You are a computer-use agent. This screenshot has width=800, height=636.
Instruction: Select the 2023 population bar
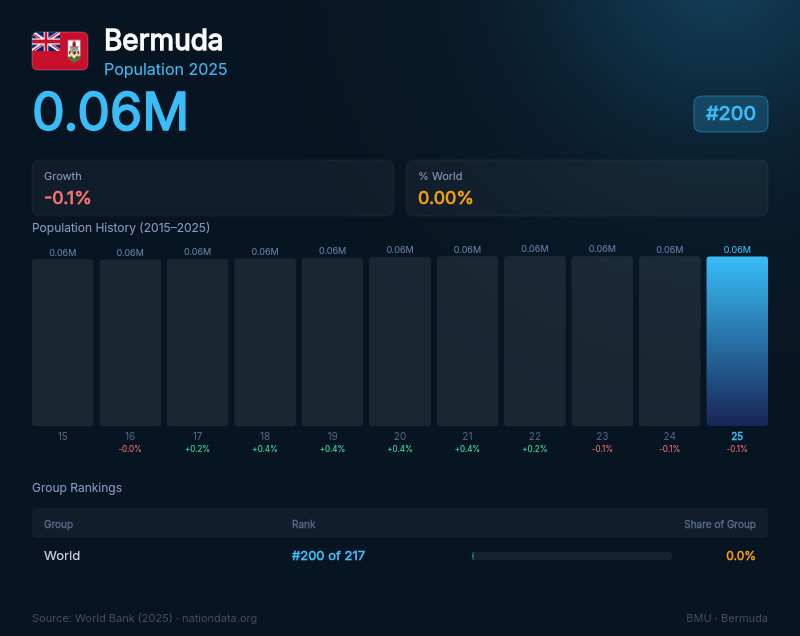point(602,341)
